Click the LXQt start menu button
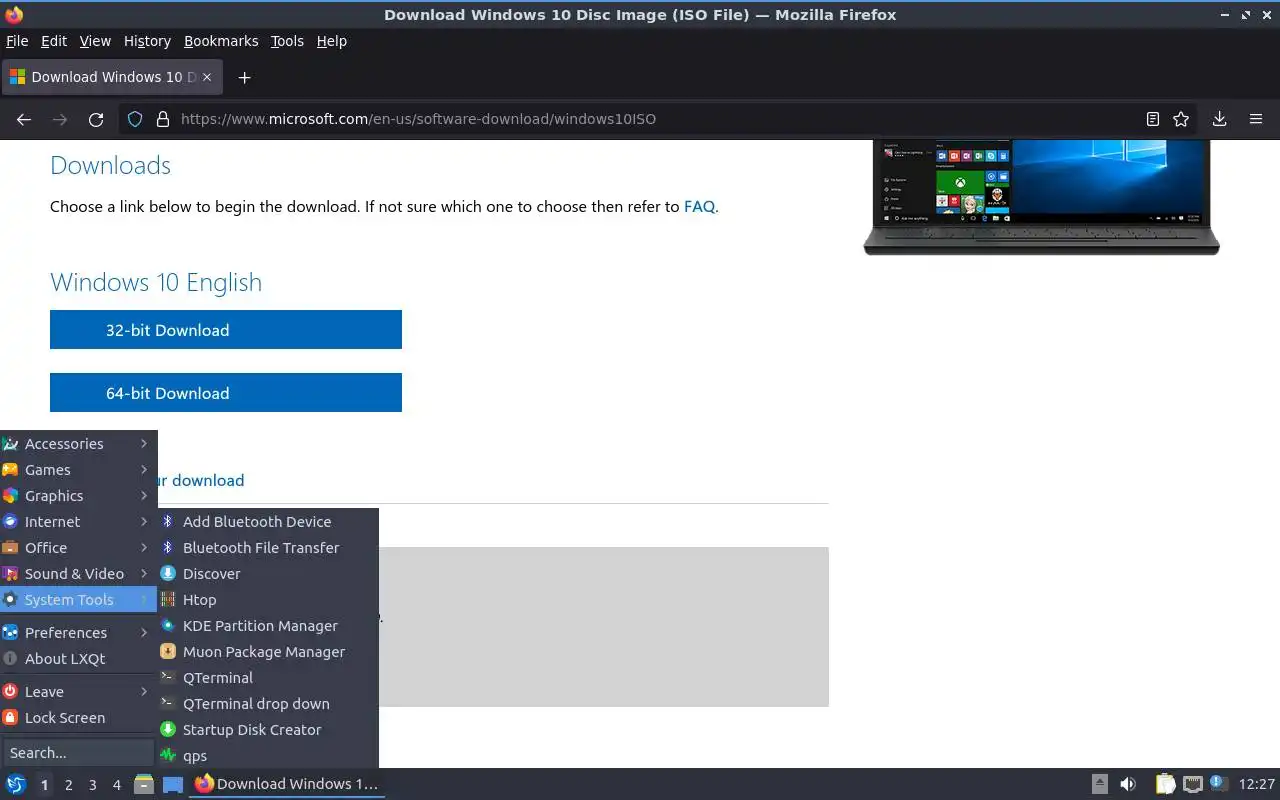Screen dimensions: 1280x800 click(15, 784)
